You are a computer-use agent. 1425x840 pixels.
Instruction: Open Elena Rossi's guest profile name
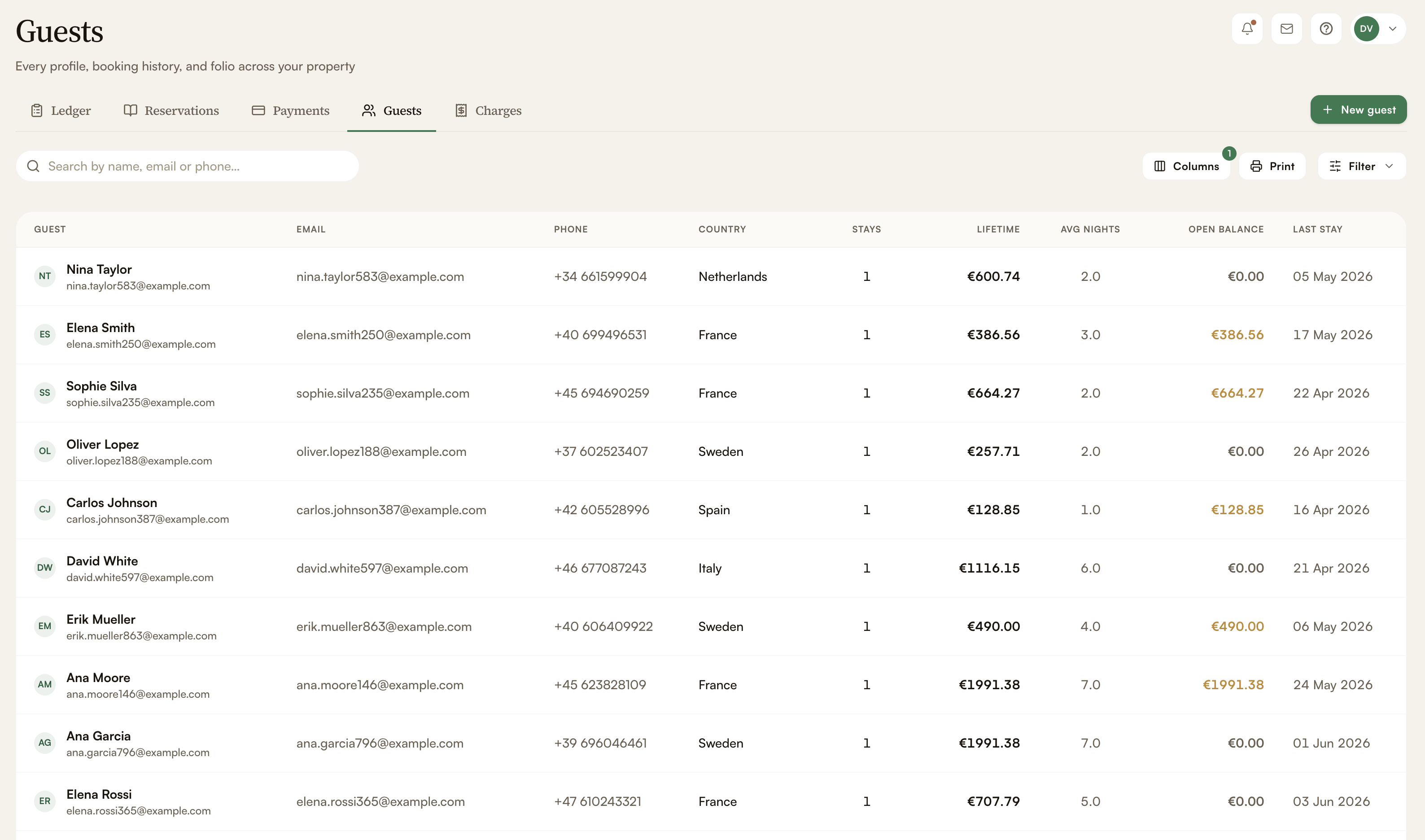click(x=99, y=794)
